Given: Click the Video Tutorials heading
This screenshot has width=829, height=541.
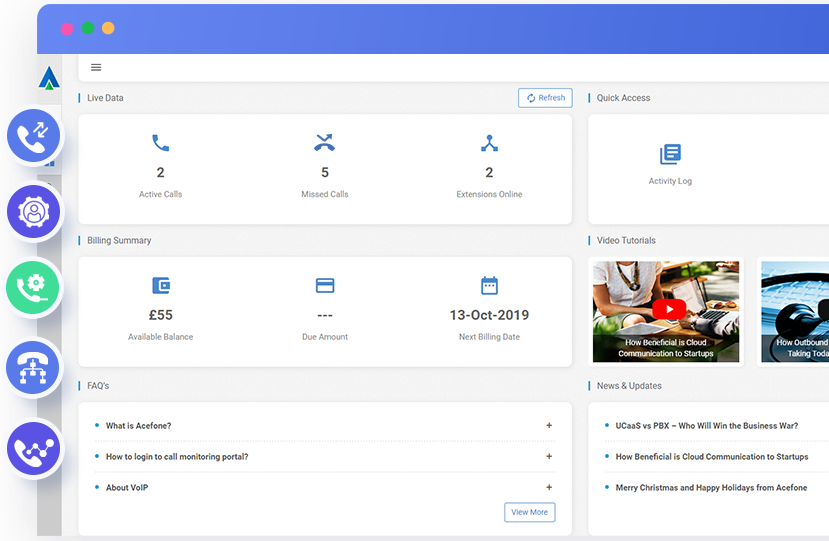Looking at the screenshot, I should 626,240.
